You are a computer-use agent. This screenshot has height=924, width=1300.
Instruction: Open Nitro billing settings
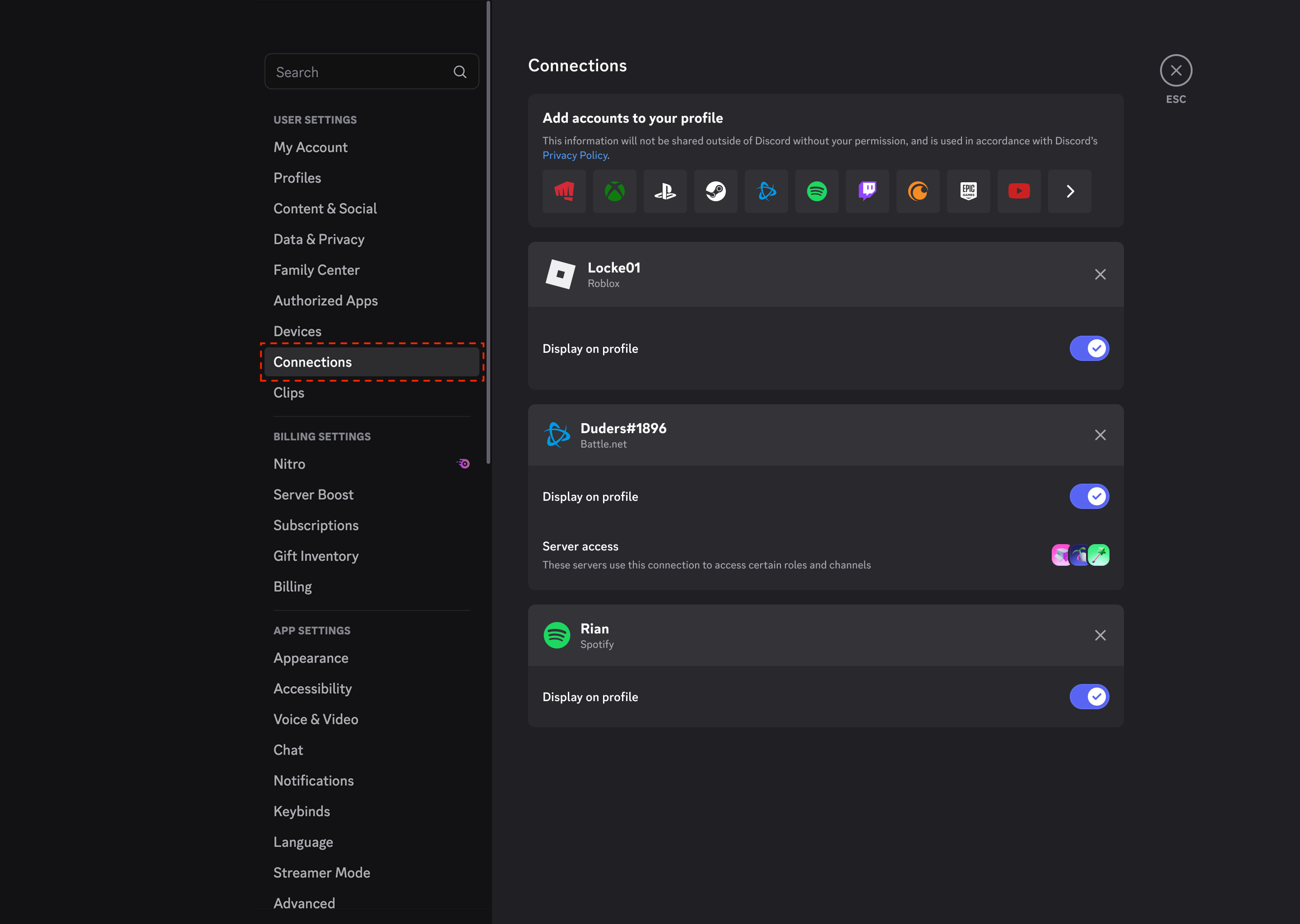(x=371, y=464)
